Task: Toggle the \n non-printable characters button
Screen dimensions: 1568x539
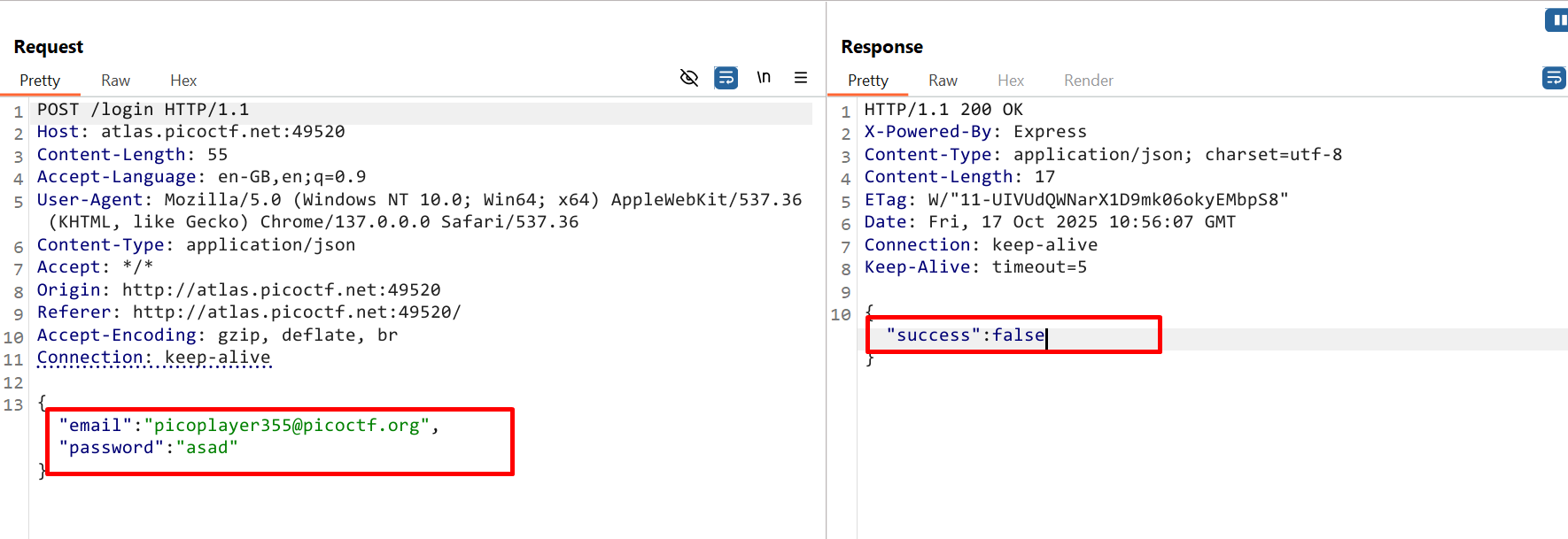Action: point(763,78)
